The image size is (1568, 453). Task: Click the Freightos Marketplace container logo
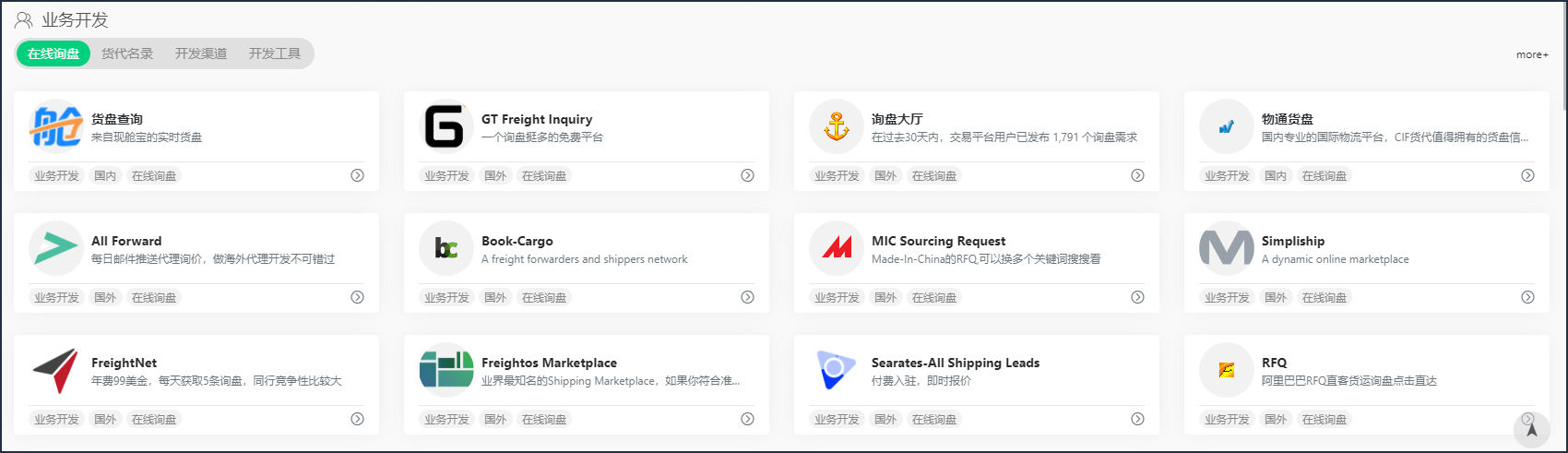(446, 371)
